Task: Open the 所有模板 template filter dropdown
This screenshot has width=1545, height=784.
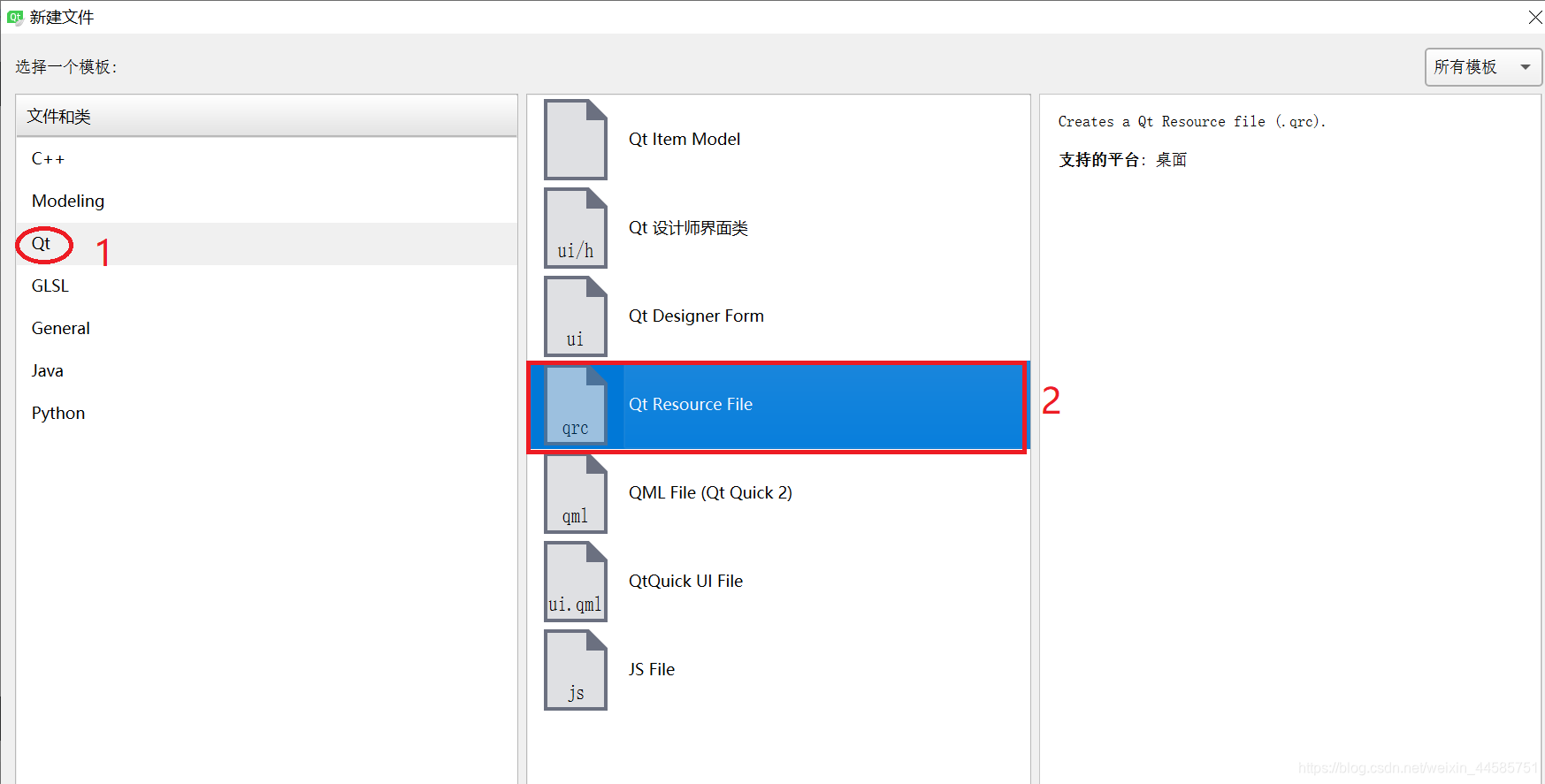Action: [1483, 67]
